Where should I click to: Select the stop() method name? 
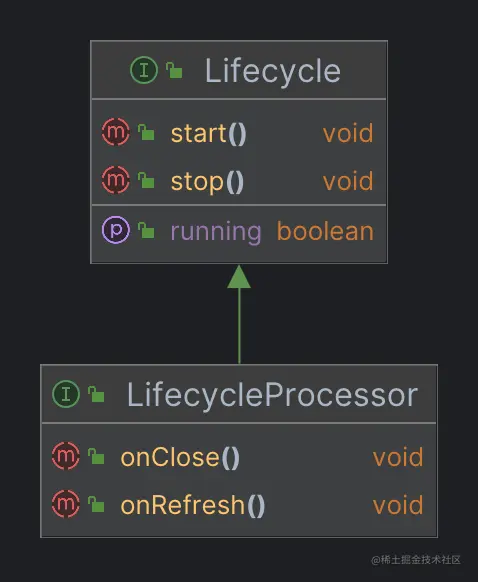(x=207, y=182)
